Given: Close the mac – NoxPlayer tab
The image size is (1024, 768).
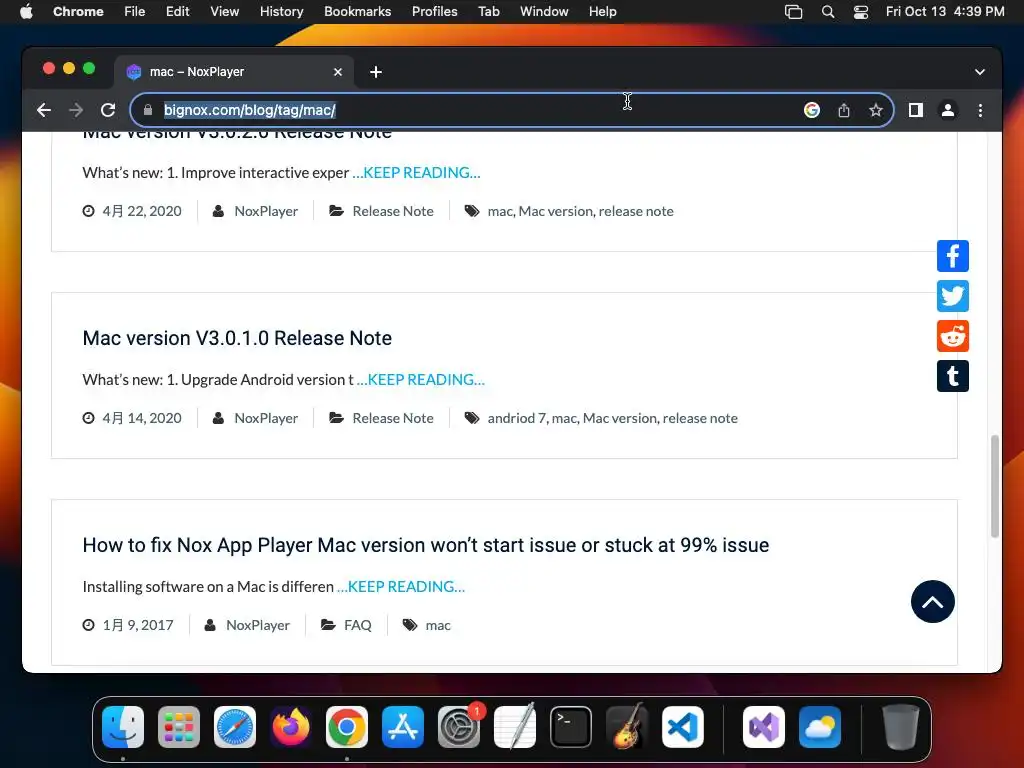Looking at the screenshot, I should click(338, 72).
